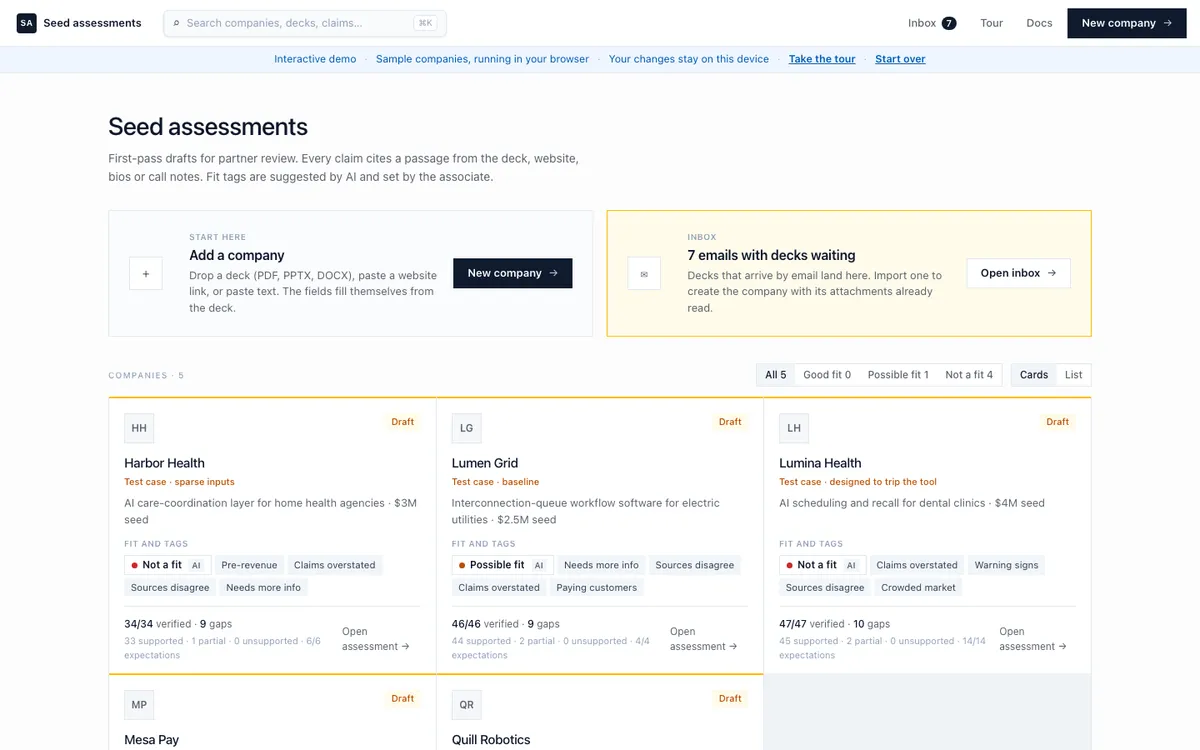Click Lumina Health's Warning signs tag
Viewport: 1200px width, 750px height.
1006,565
